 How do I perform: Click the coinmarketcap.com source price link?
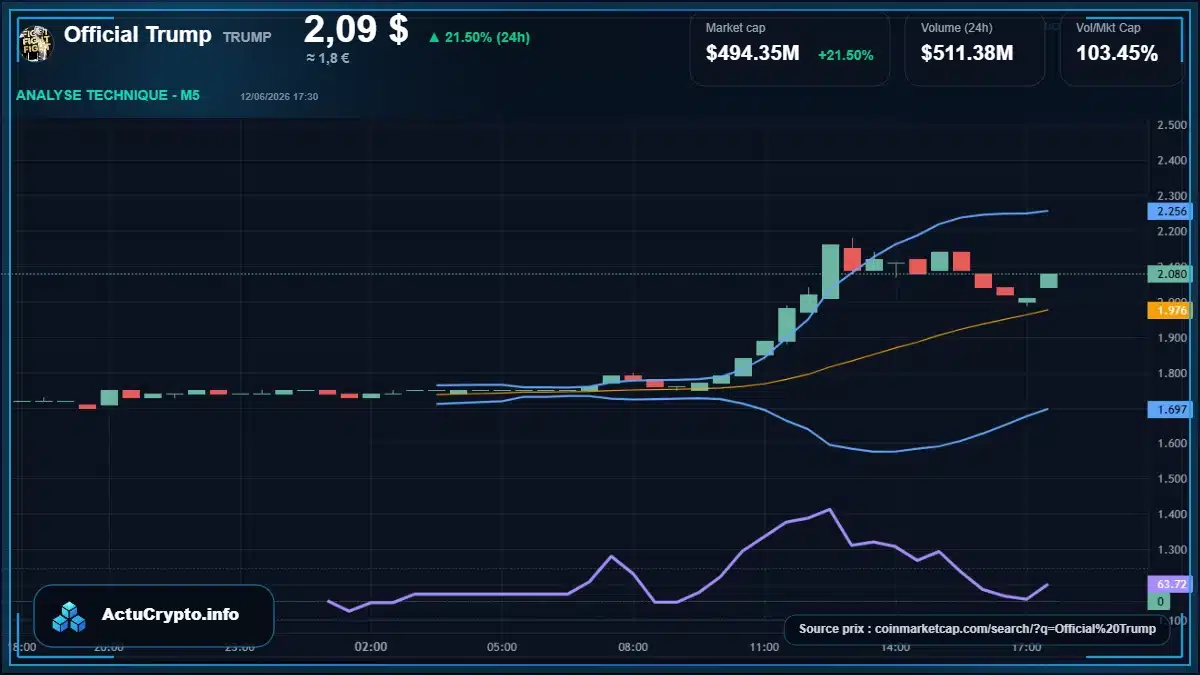coord(977,629)
